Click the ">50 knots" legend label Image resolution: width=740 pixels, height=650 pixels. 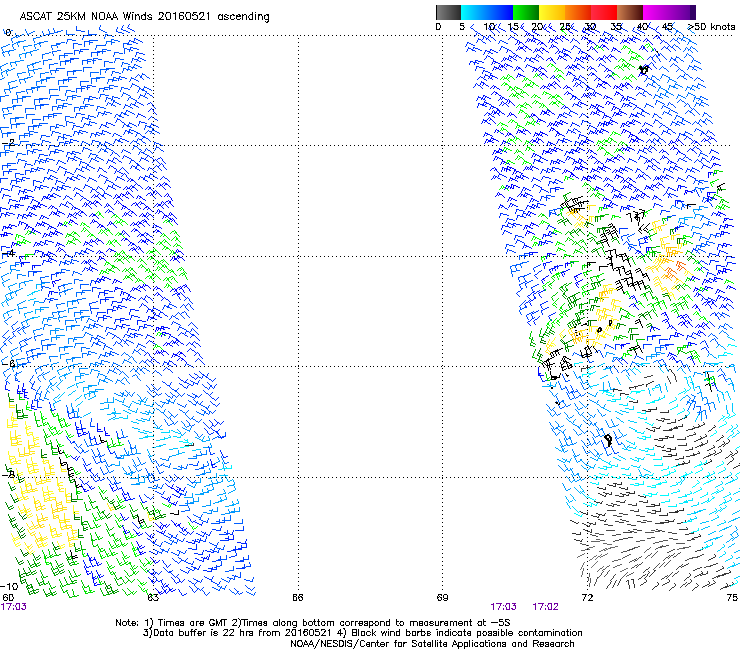click(x=711, y=26)
